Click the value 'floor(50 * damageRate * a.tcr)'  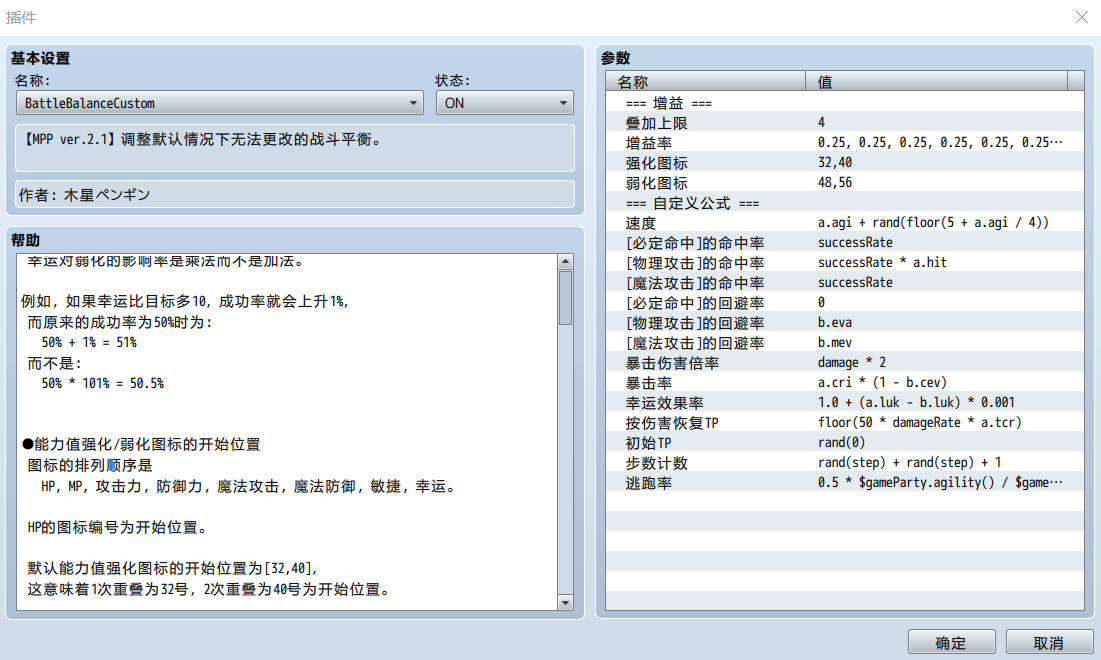point(920,423)
